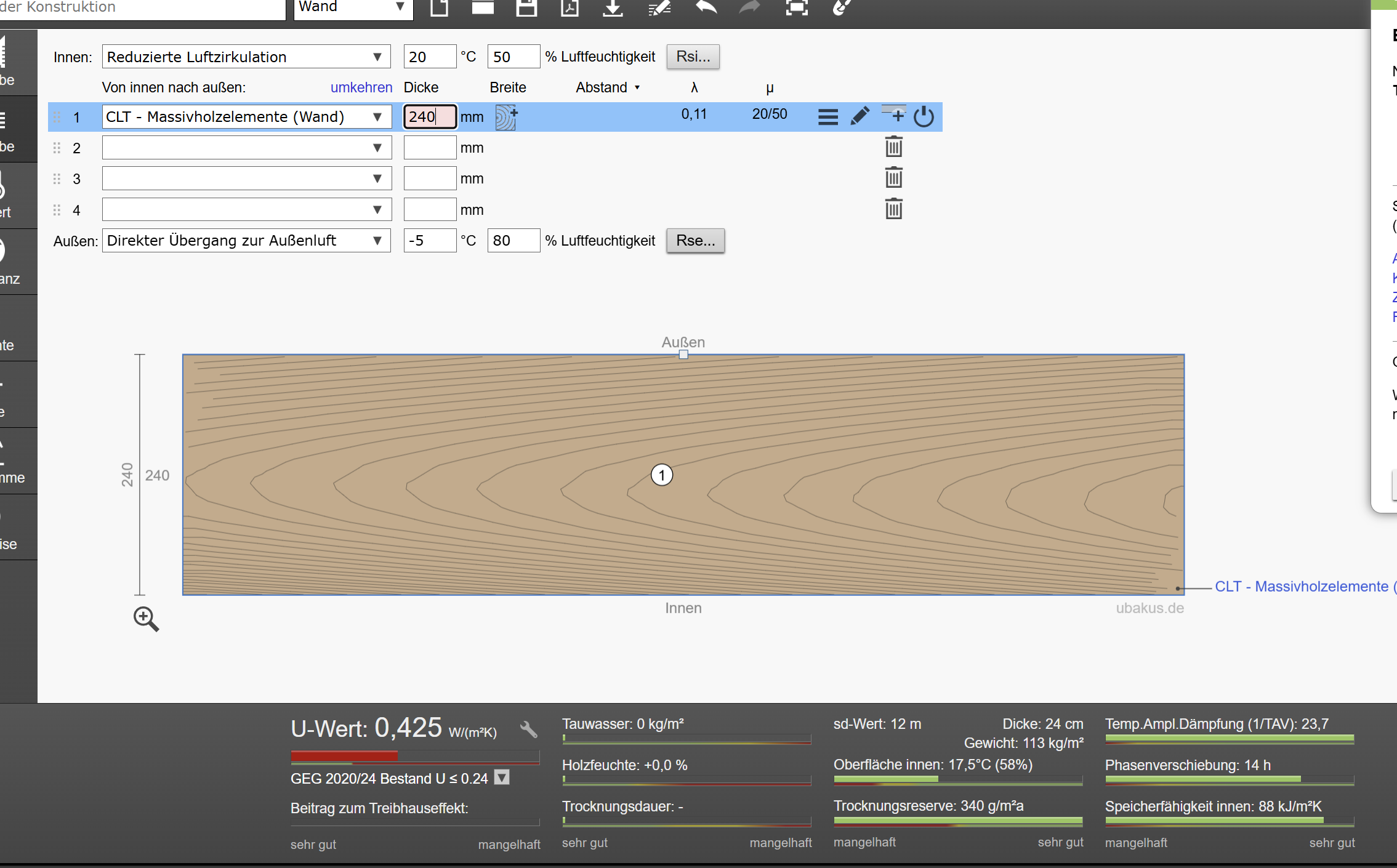The width and height of the screenshot is (1397, 868).
Task: Toggle layer 1 on/off with power icon
Action: pos(924,116)
